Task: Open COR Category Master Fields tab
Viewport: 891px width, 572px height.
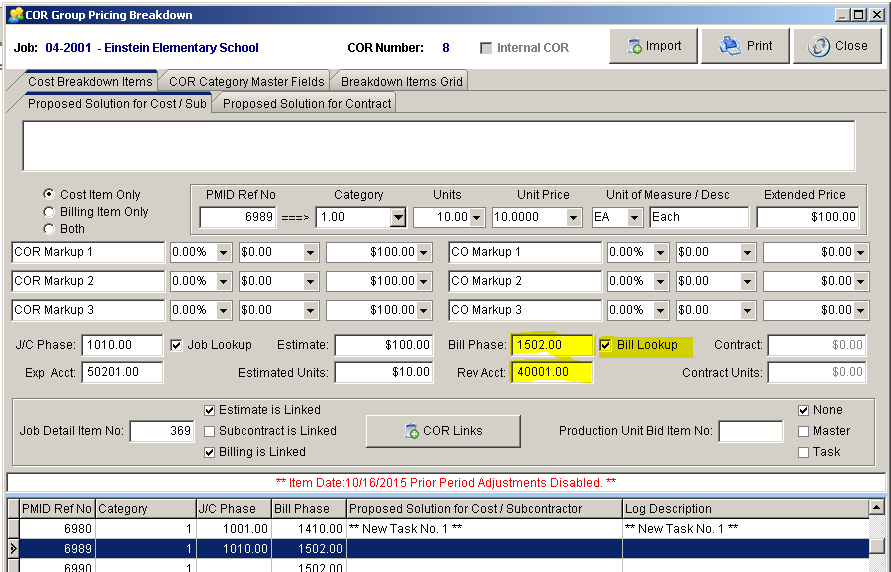Action: coord(247,82)
